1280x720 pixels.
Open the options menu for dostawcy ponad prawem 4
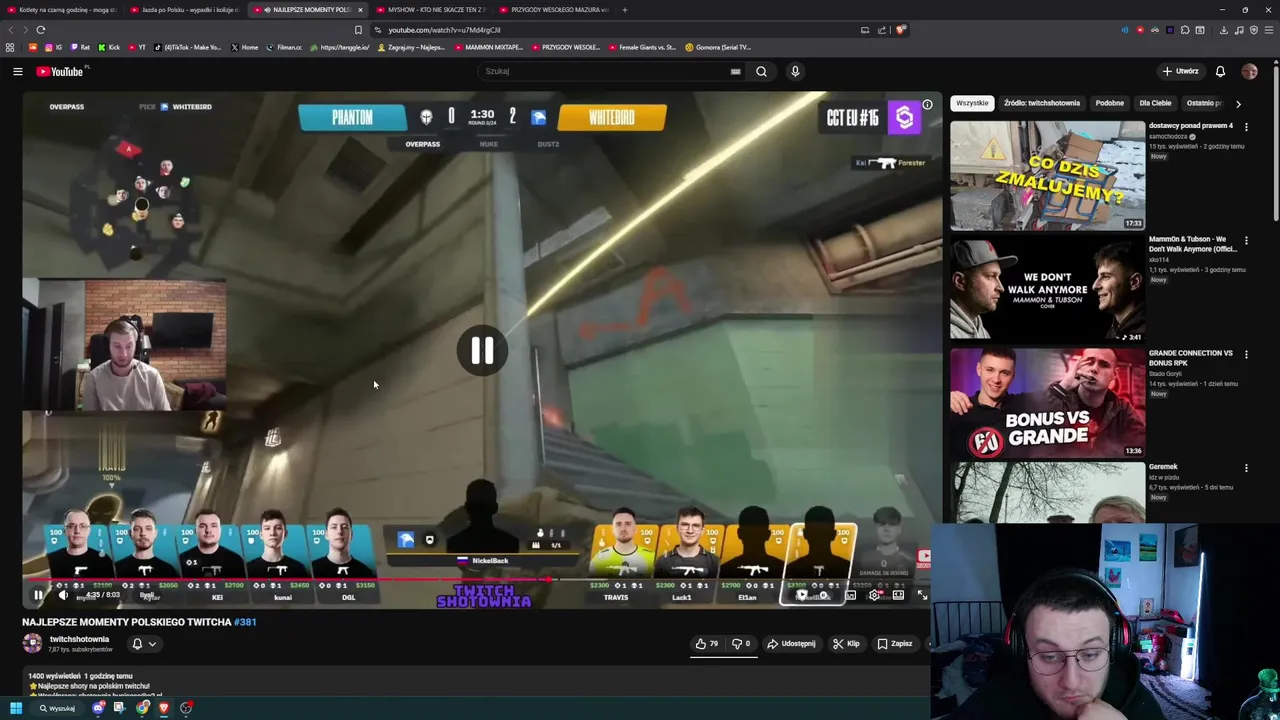[1246, 127]
